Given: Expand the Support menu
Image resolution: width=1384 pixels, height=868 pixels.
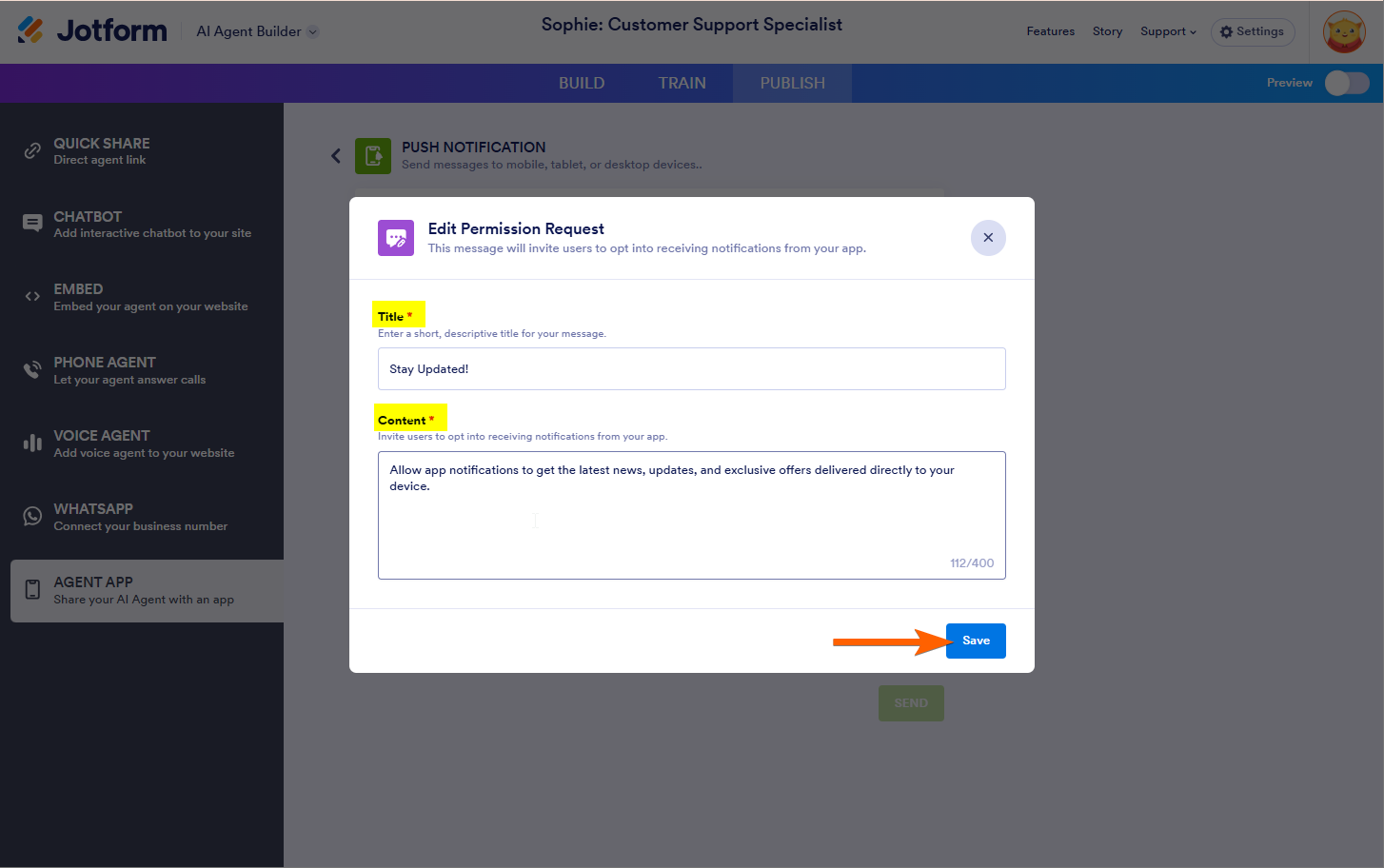Looking at the screenshot, I should click(1168, 31).
